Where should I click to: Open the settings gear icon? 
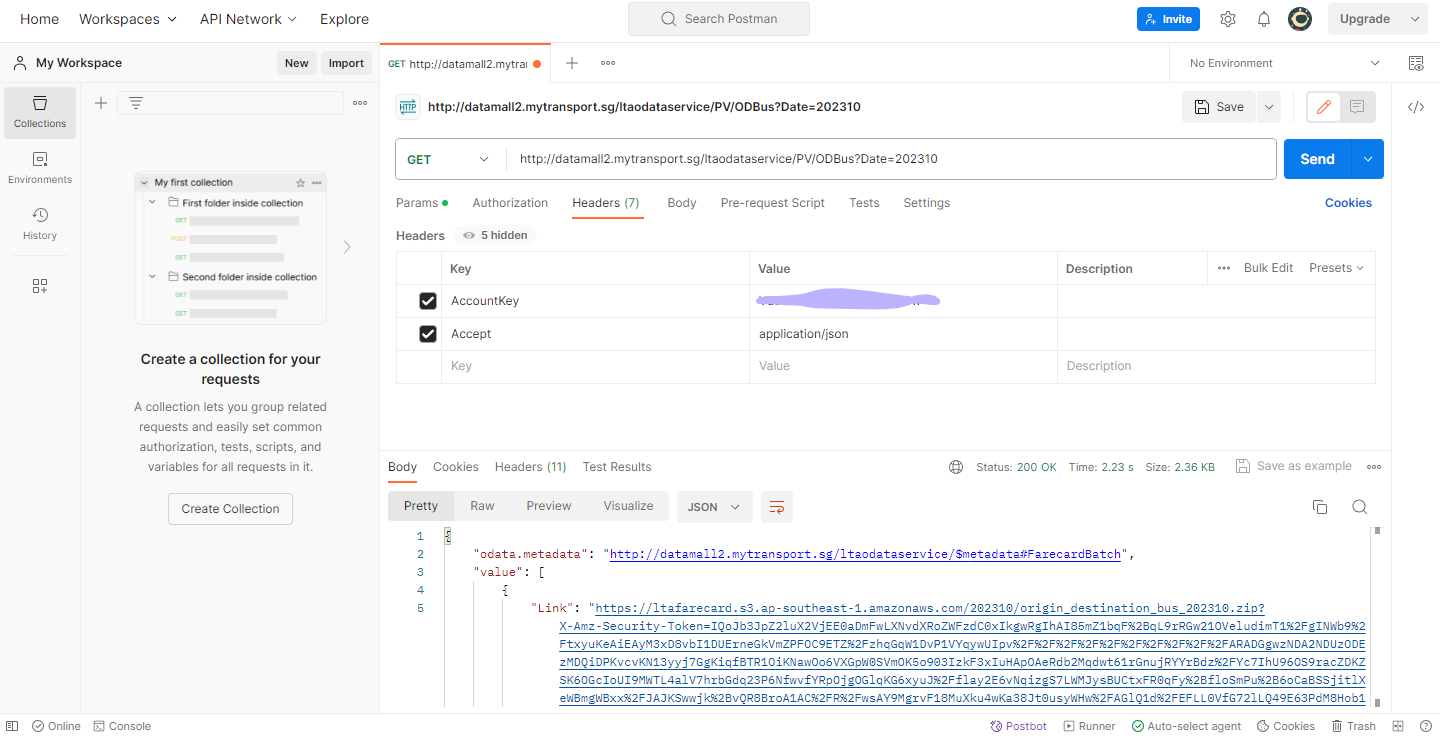click(x=1228, y=19)
